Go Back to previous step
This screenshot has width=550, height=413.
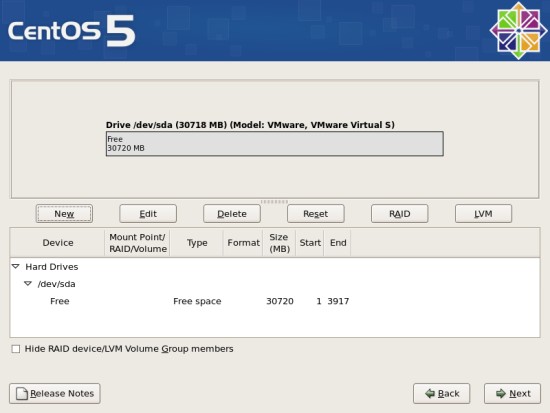pos(441,393)
